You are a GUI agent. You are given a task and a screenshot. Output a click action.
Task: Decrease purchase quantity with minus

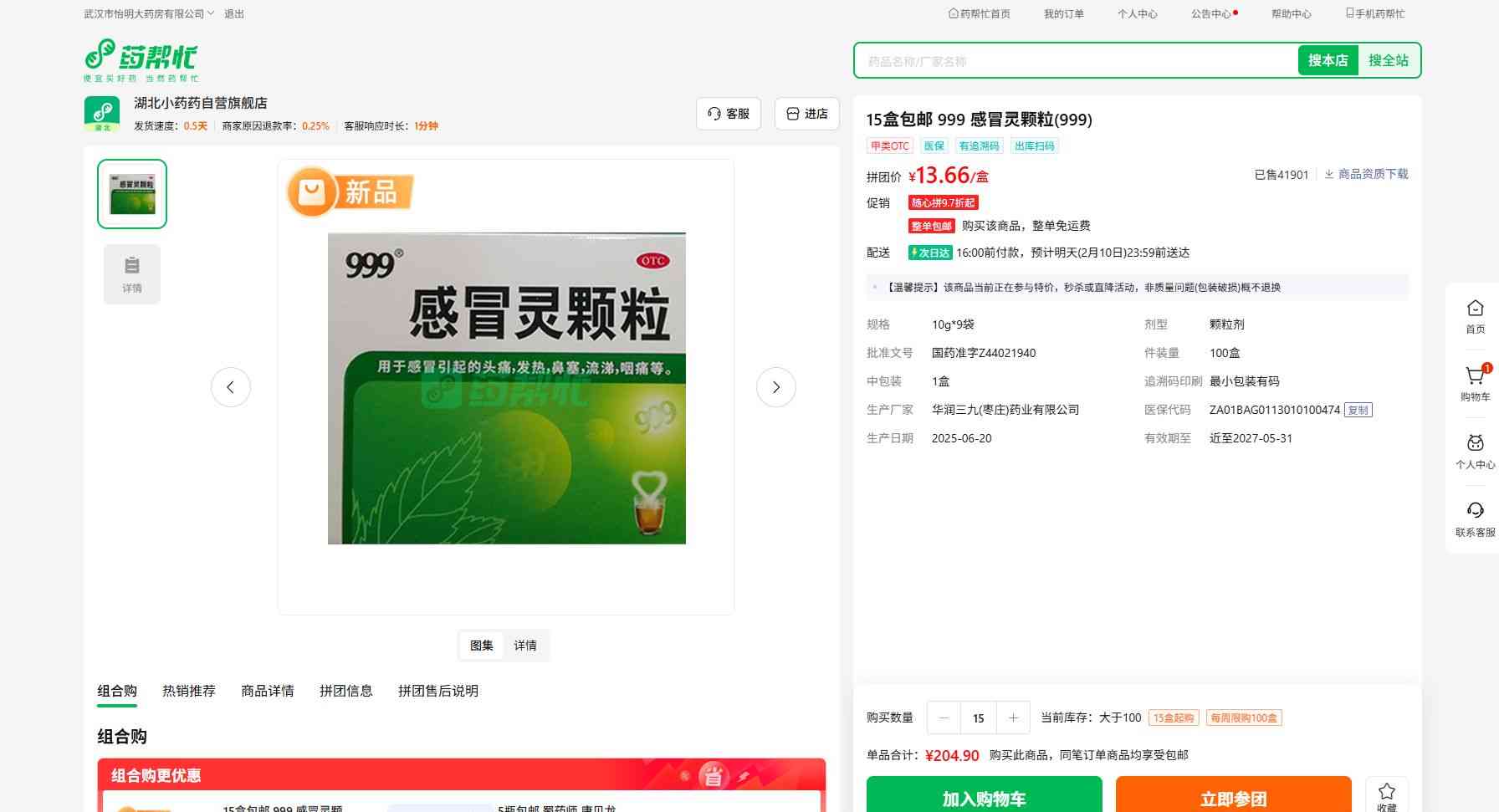[944, 718]
